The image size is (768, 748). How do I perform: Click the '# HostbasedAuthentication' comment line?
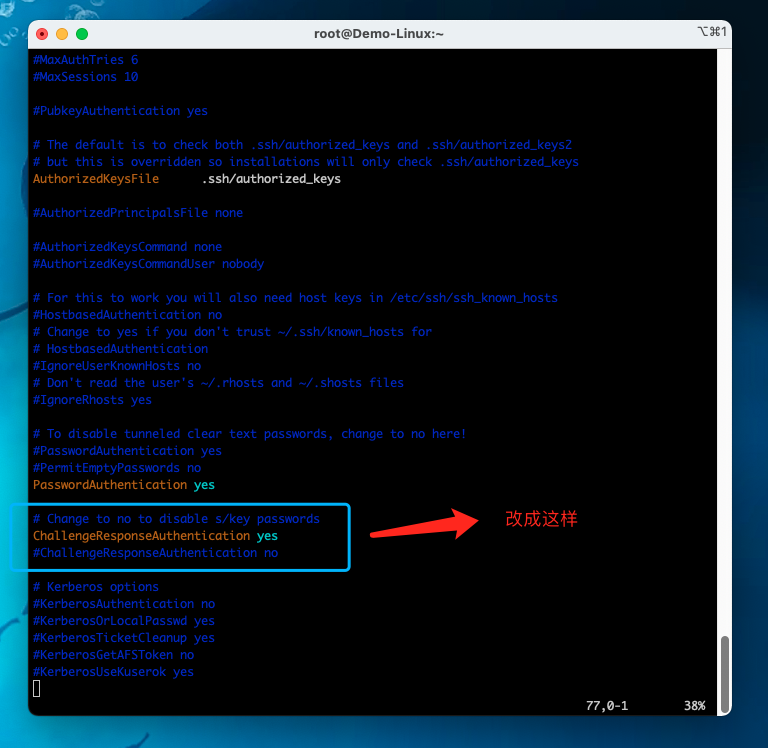coord(120,349)
